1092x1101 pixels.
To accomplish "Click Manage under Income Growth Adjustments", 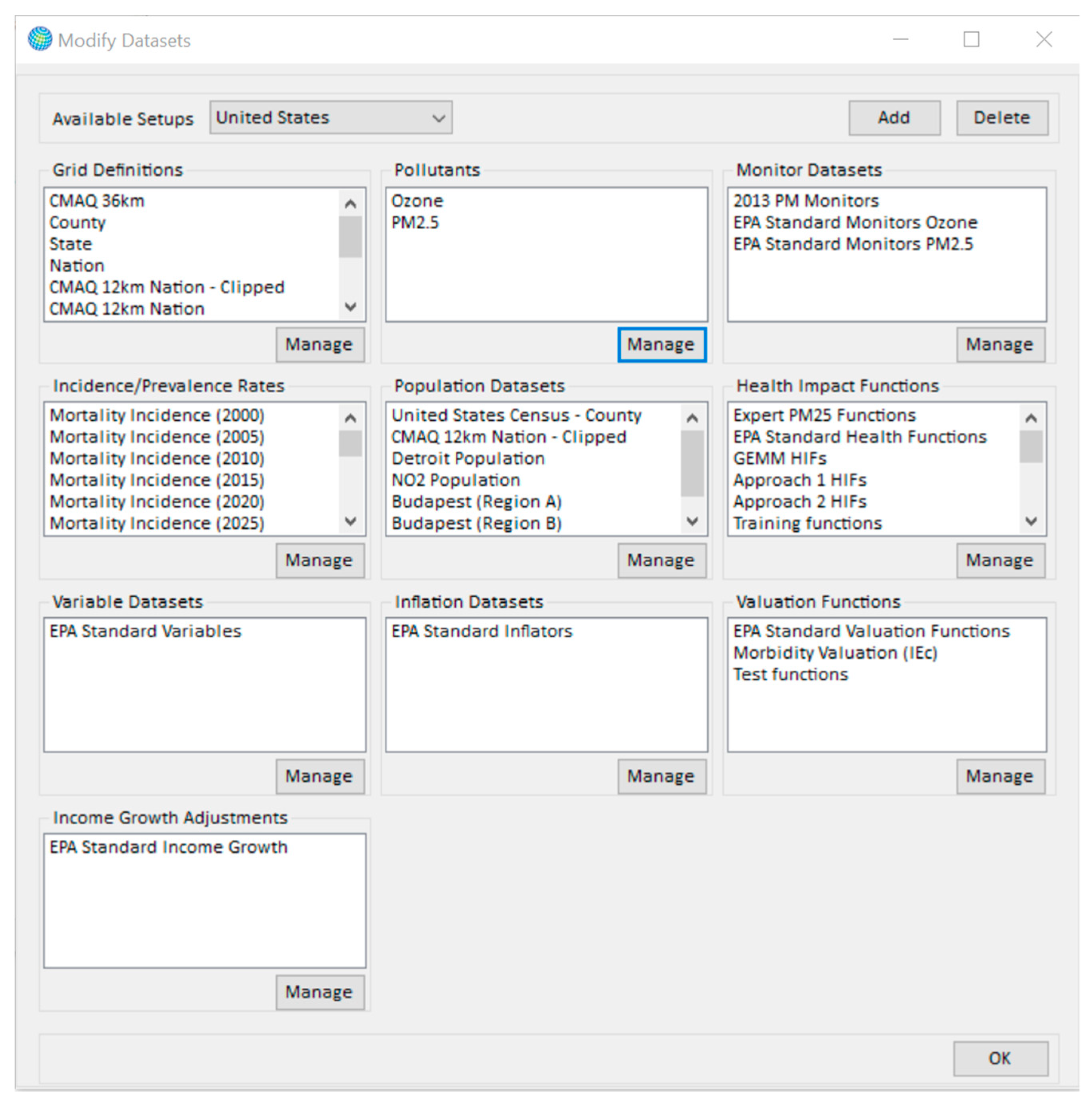I will coord(320,992).
